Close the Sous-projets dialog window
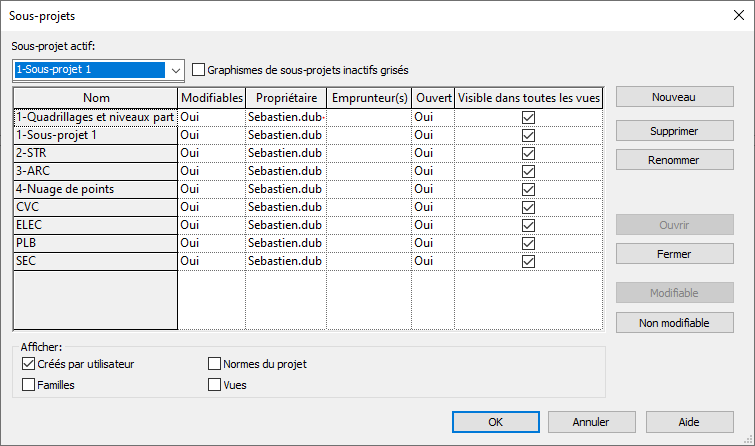Screen dimensions: 755x446 [737, 15]
